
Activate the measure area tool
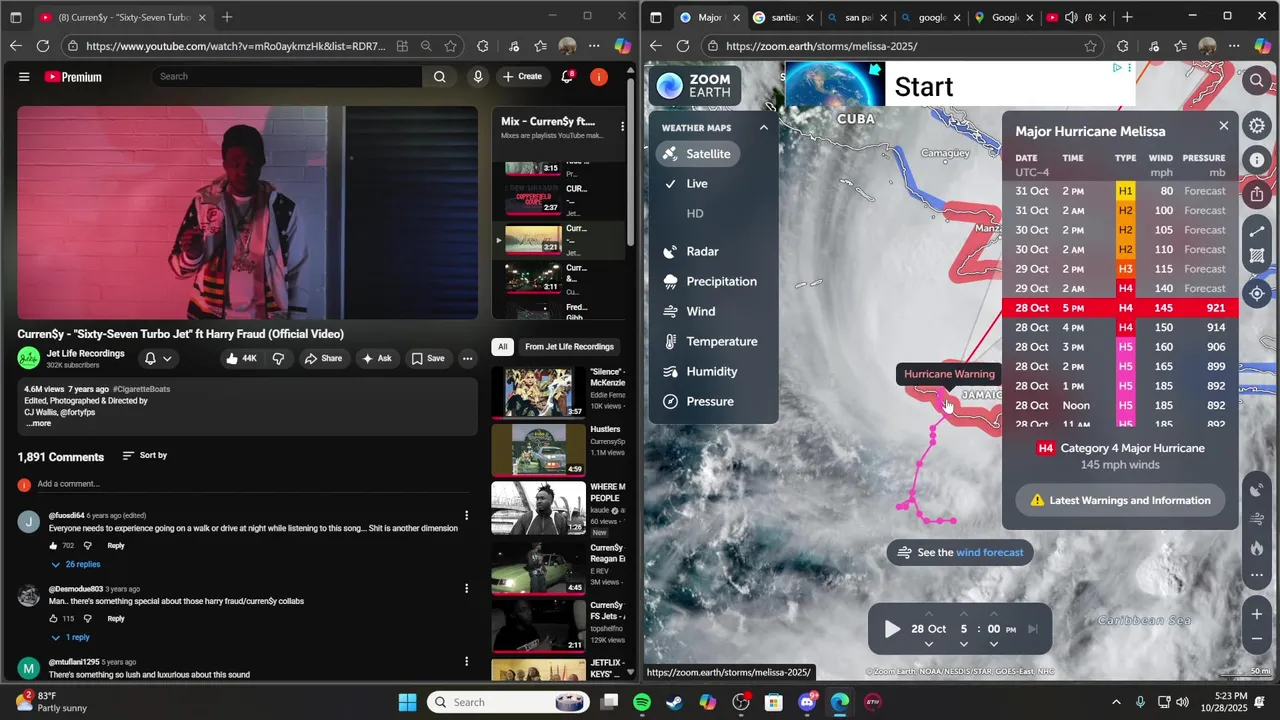pos(1257,257)
